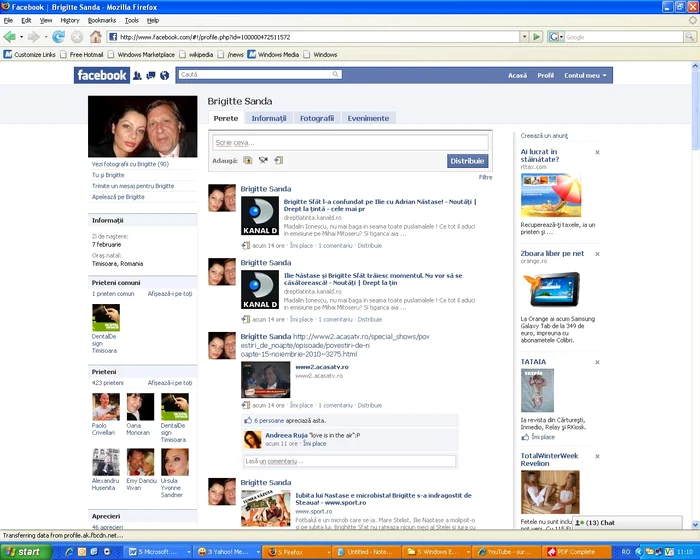The image size is (700, 560).
Task: Reload the page with the refresh icon
Action: click(x=58, y=37)
